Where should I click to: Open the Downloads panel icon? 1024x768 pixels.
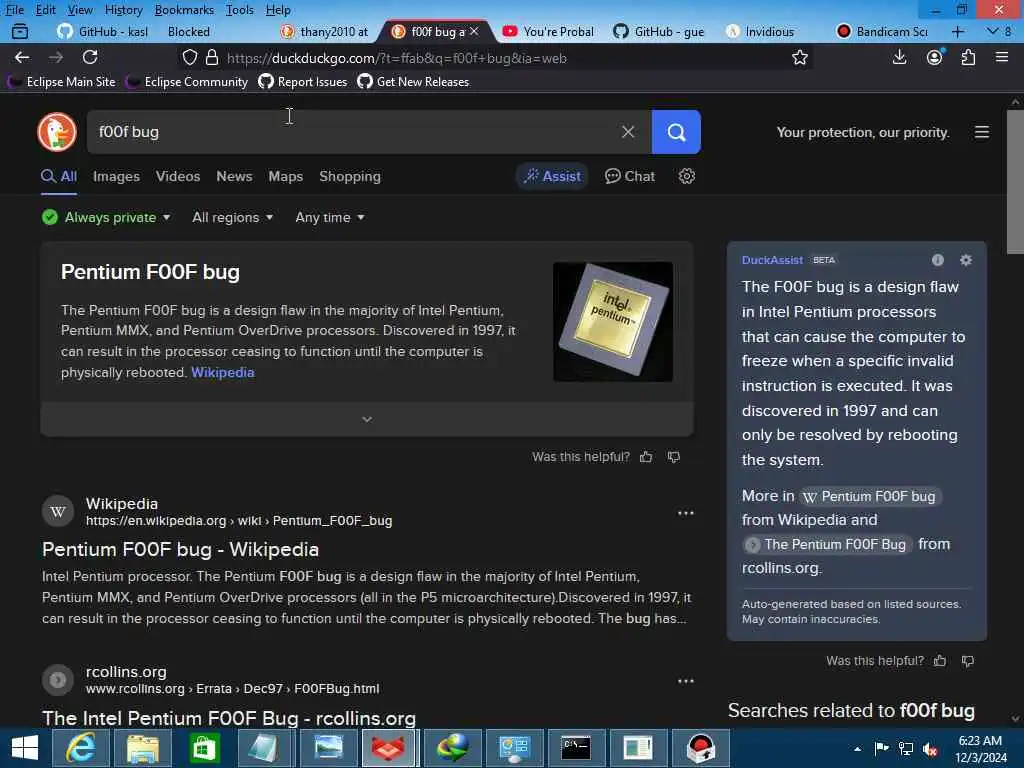coord(899,57)
